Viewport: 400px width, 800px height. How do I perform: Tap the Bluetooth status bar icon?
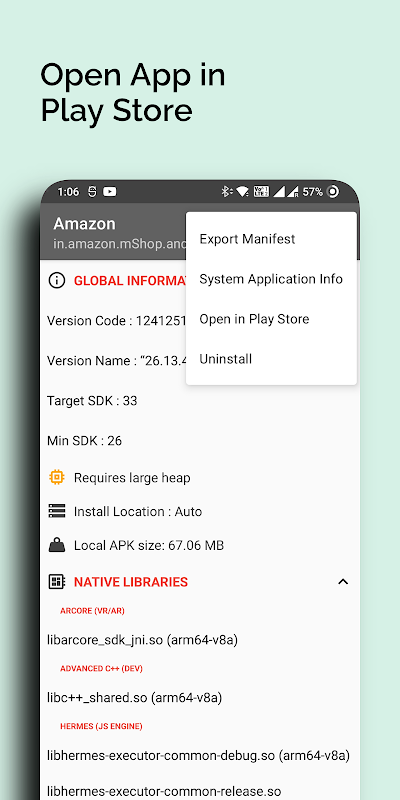(x=226, y=192)
